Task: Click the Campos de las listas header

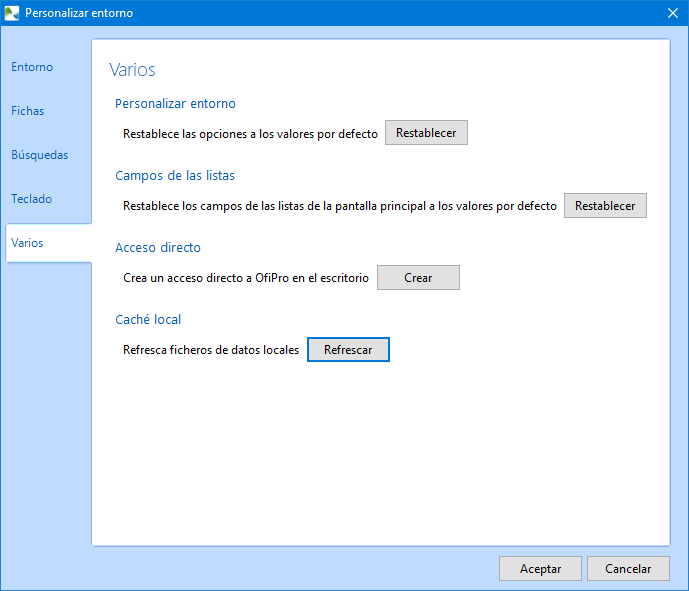Action: point(175,176)
